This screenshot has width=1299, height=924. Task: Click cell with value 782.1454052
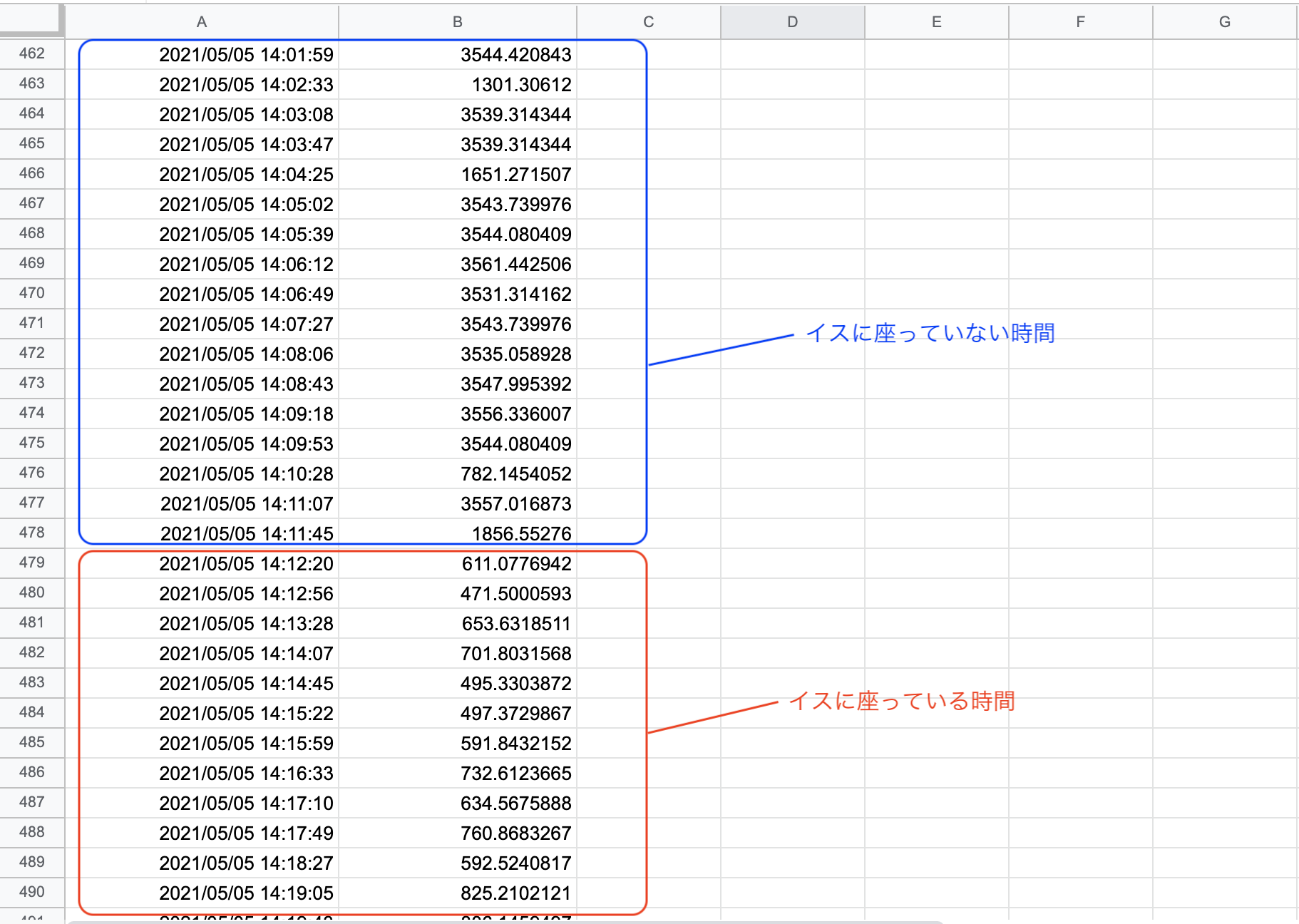[x=515, y=474]
